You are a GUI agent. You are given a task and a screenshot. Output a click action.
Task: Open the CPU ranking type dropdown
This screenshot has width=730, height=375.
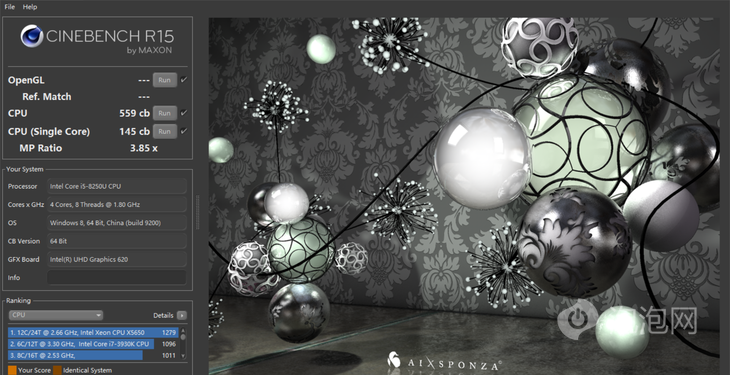click(x=56, y=315)
